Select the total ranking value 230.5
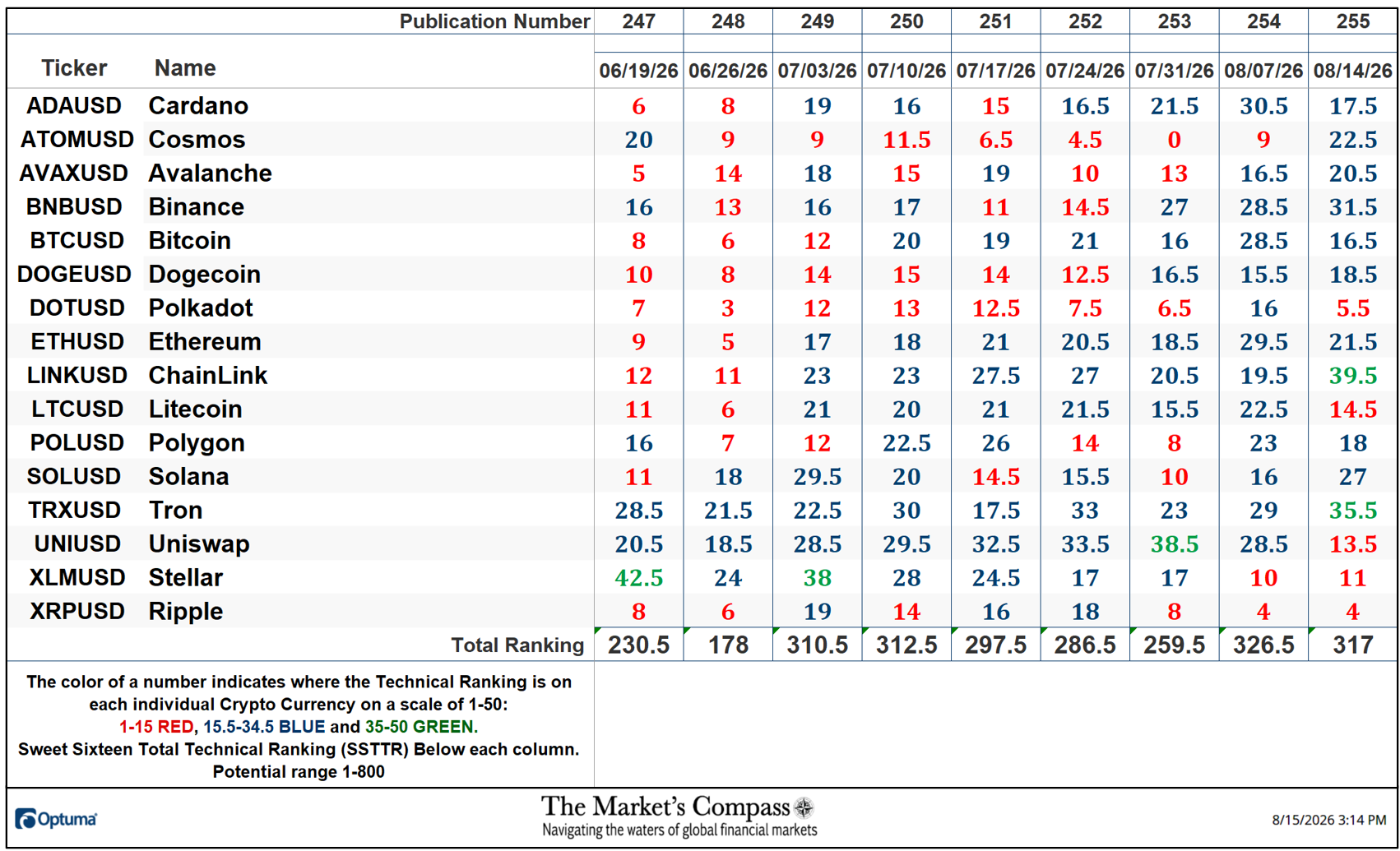Image resolution: width=1400 pixels, height=851 pixels. [x=639, y=645]
